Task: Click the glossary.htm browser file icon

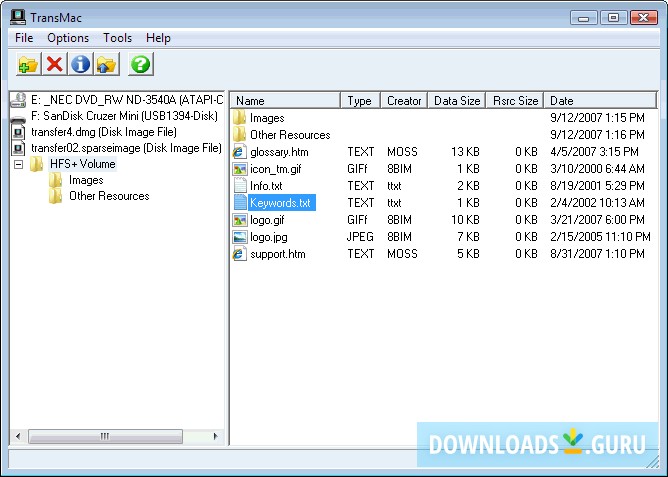Action: tap(239, 152)
